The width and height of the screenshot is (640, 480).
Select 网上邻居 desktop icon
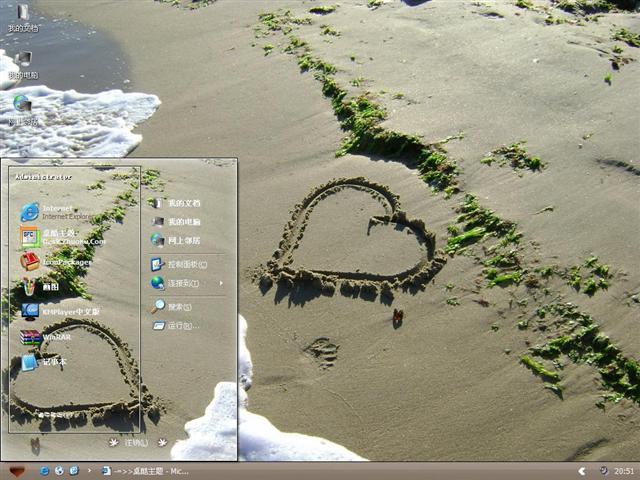(x=23, y=110)
